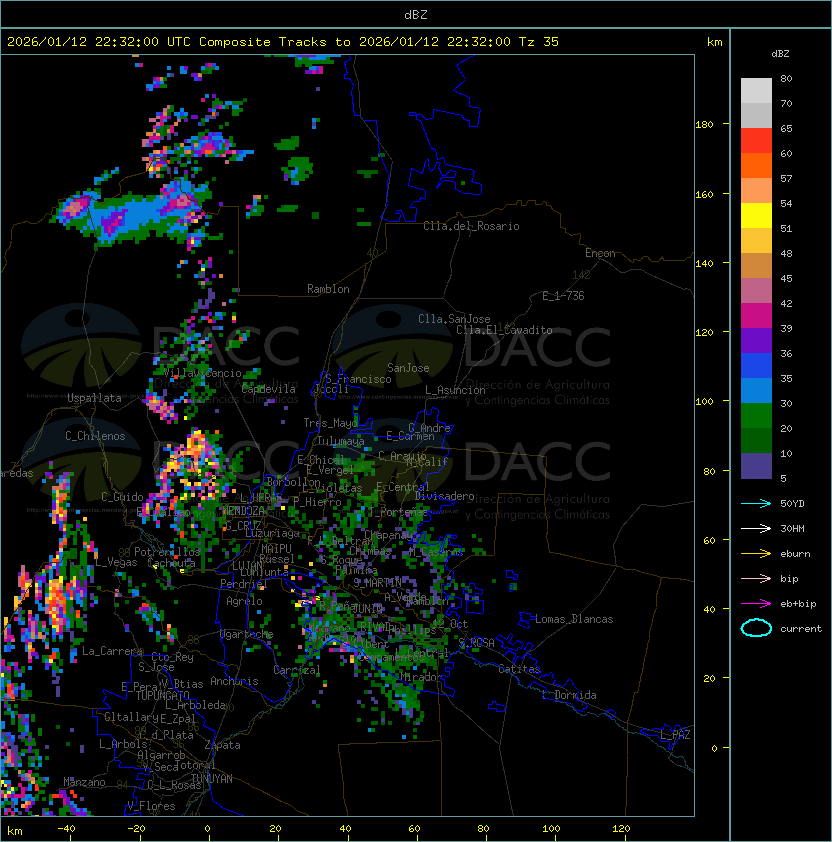Select the slate swatch between 10 and 5
The width and height of the screenshot is (832, 842).
(x=756, y=466)
